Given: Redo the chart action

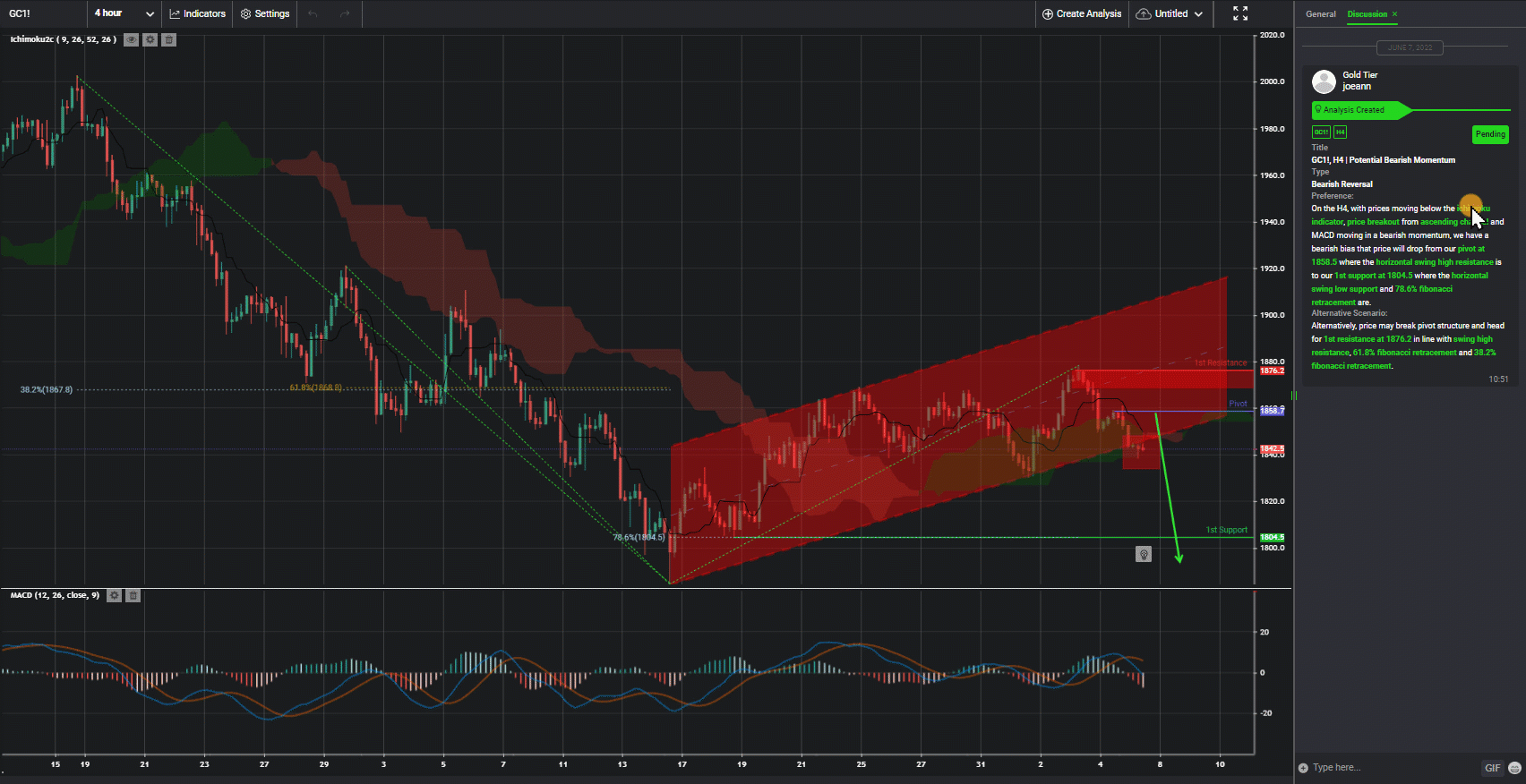Looking at the screenshot, I should click(346, 13).
